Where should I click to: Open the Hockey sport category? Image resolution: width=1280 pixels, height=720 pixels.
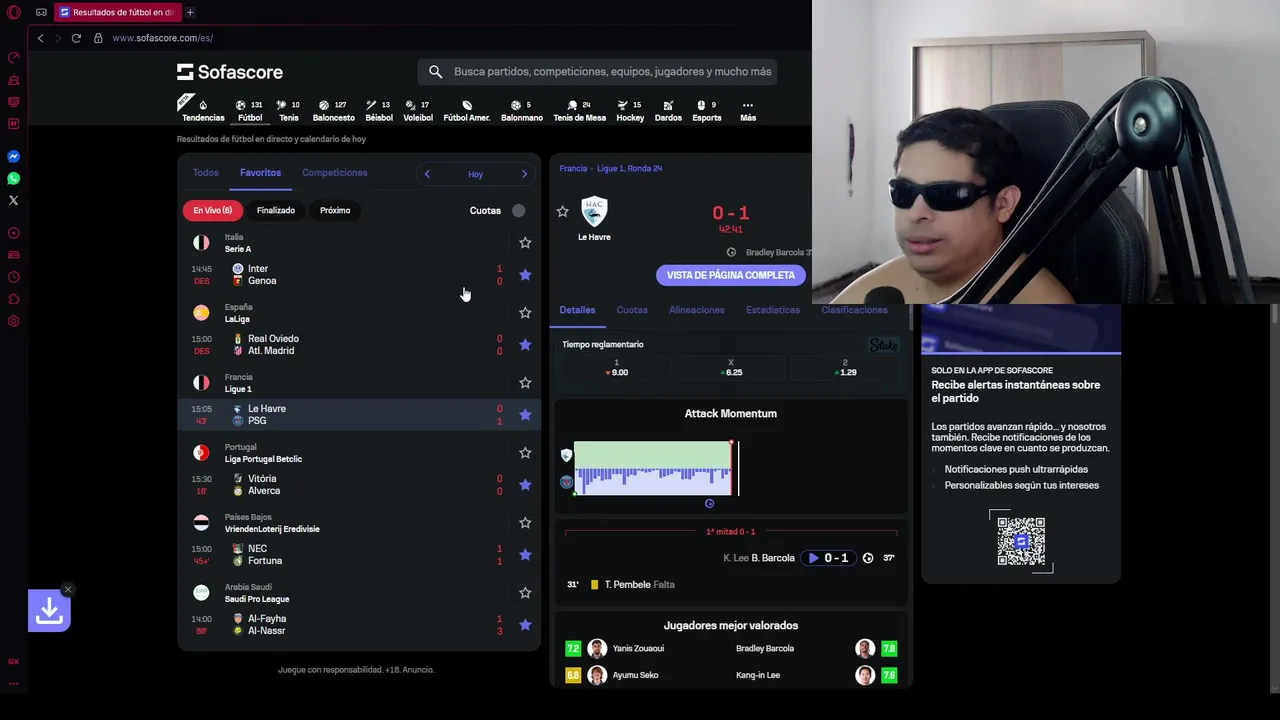pyautogui.click(x=630, y=110)
